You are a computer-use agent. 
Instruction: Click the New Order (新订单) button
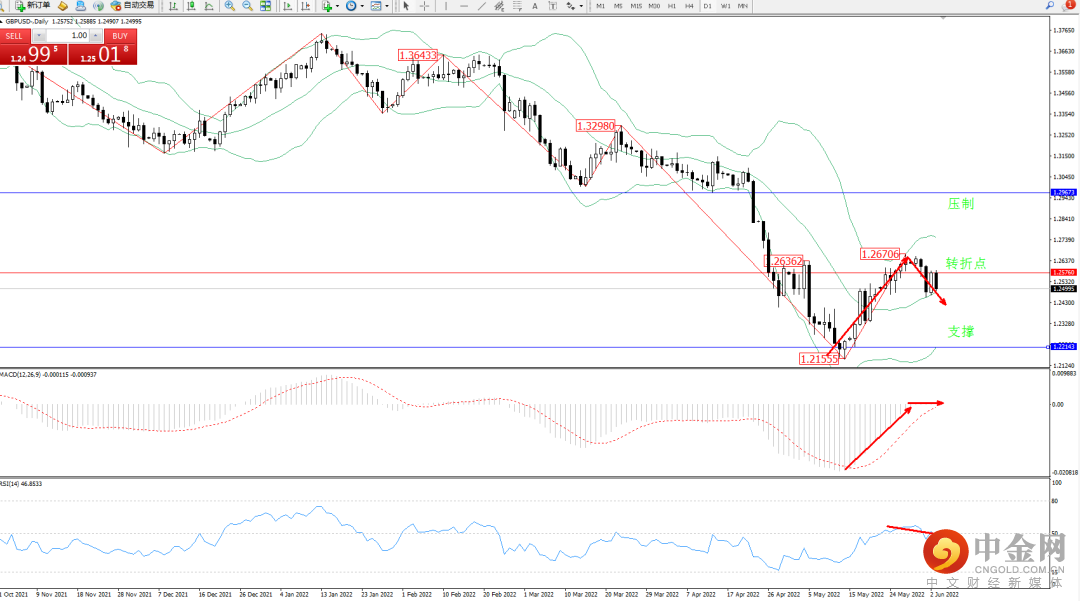point(33,6)
